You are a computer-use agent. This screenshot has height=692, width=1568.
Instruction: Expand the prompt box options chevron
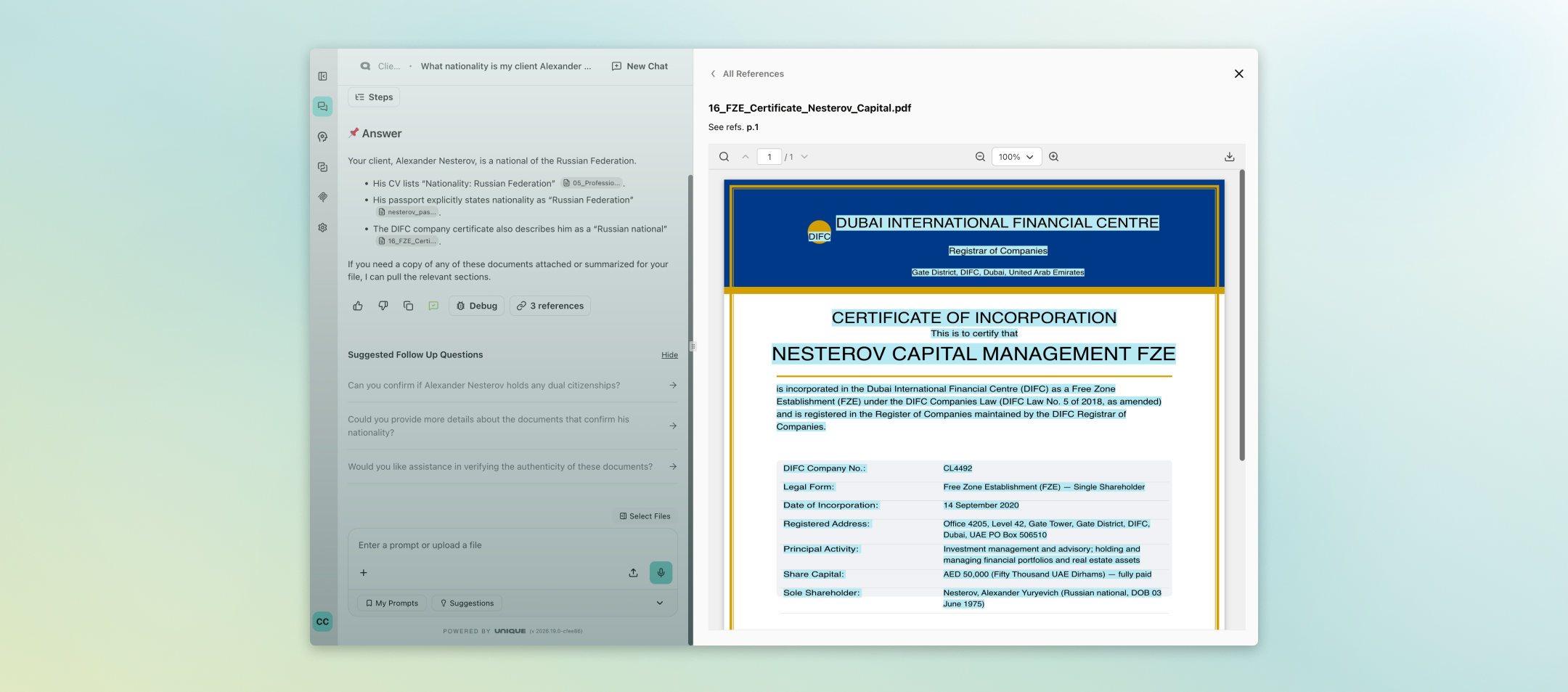tap(660, 603)
